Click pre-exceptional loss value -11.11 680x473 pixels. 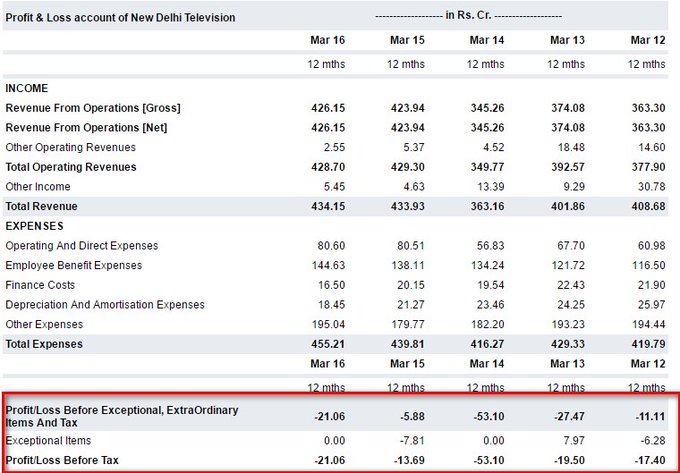(x=650, y=417)
